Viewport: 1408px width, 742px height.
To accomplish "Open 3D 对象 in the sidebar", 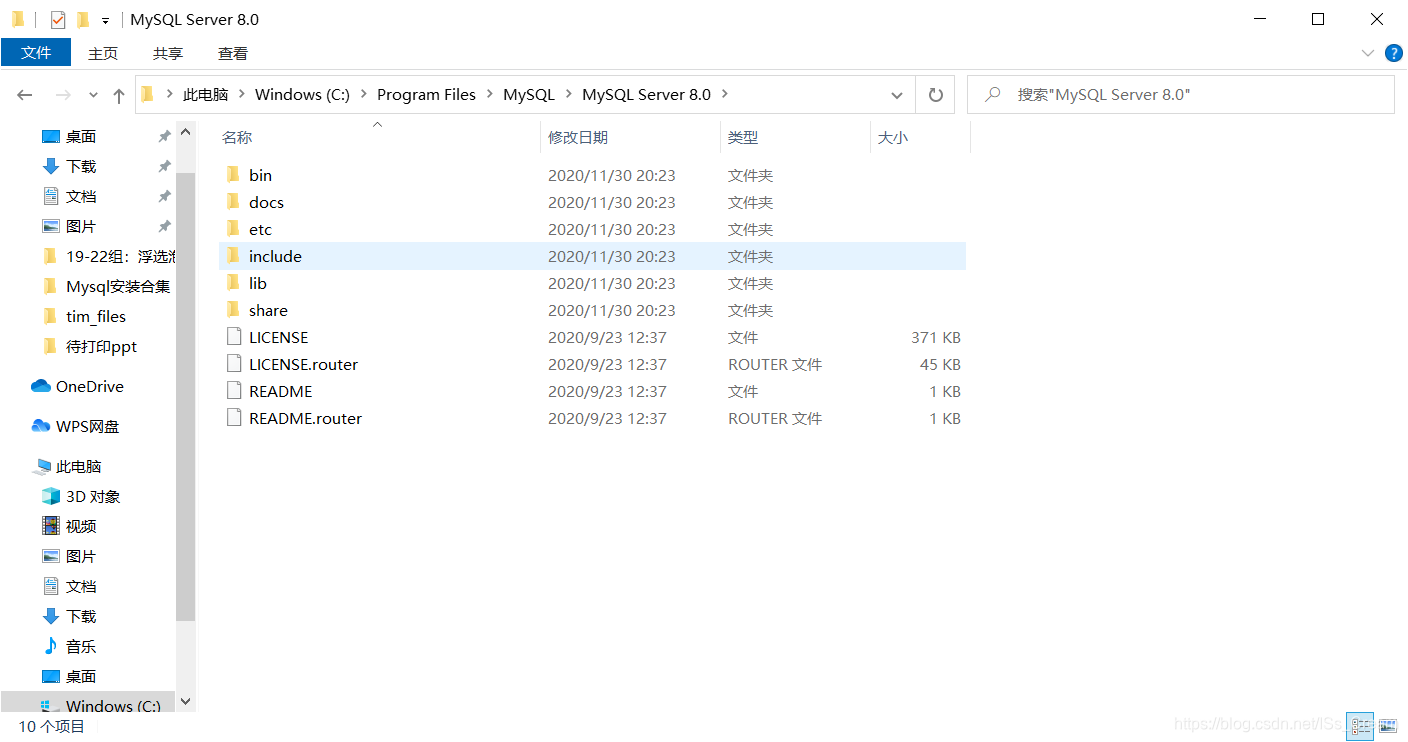I will (81, 496).
